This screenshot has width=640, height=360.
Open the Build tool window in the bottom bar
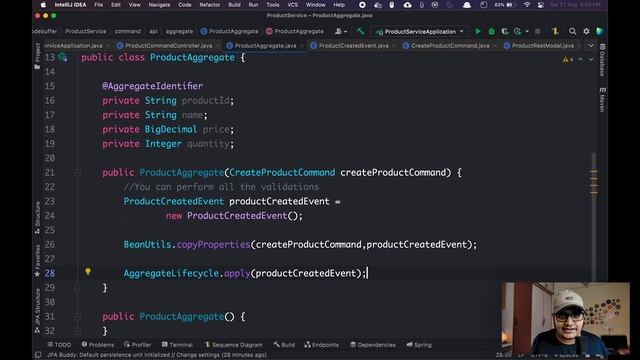[284, 345]
